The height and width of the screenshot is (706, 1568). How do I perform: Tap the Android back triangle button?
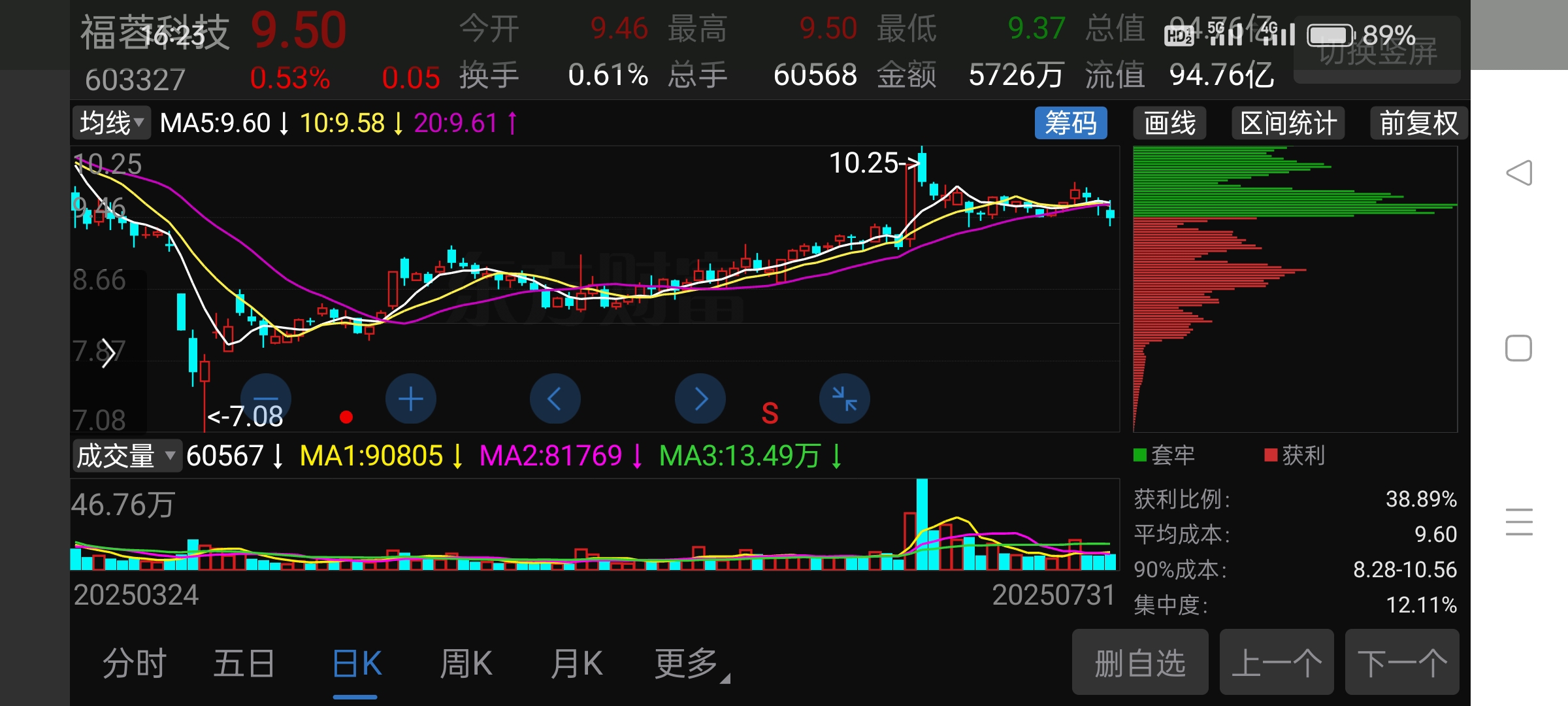1519,173
